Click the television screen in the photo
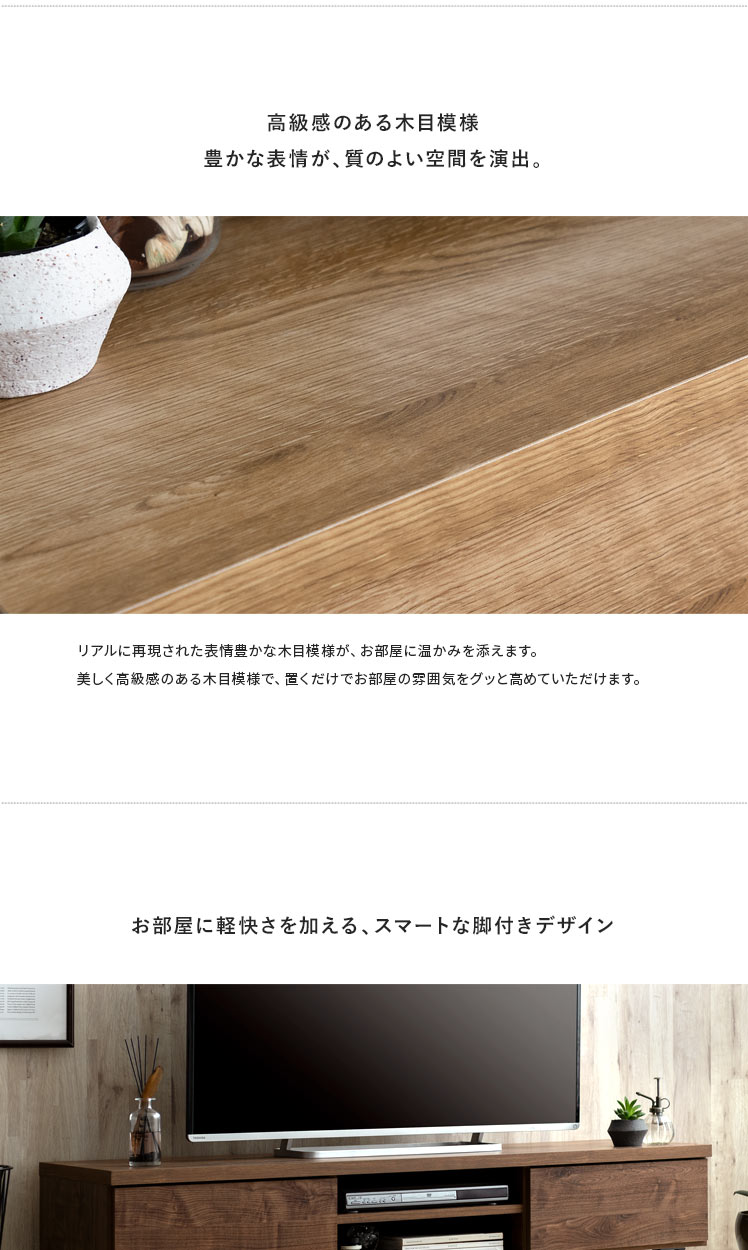The height and width of the screenshot is (1250, 748). pyautogui.click(x=384, y=1059)
